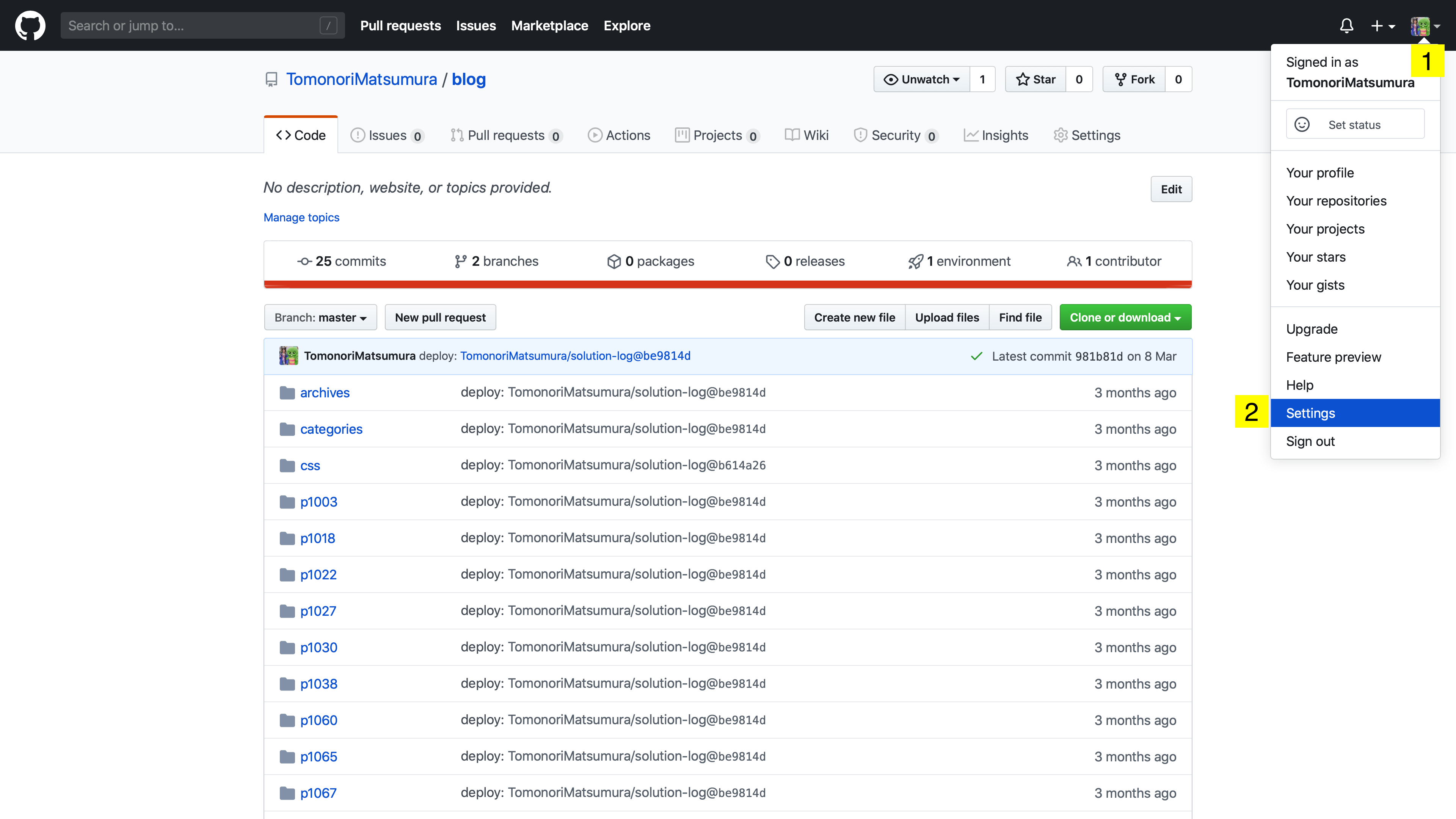1456x819 pixels.
Task: Click the folder icon for p1003
Action: point(287,502)
